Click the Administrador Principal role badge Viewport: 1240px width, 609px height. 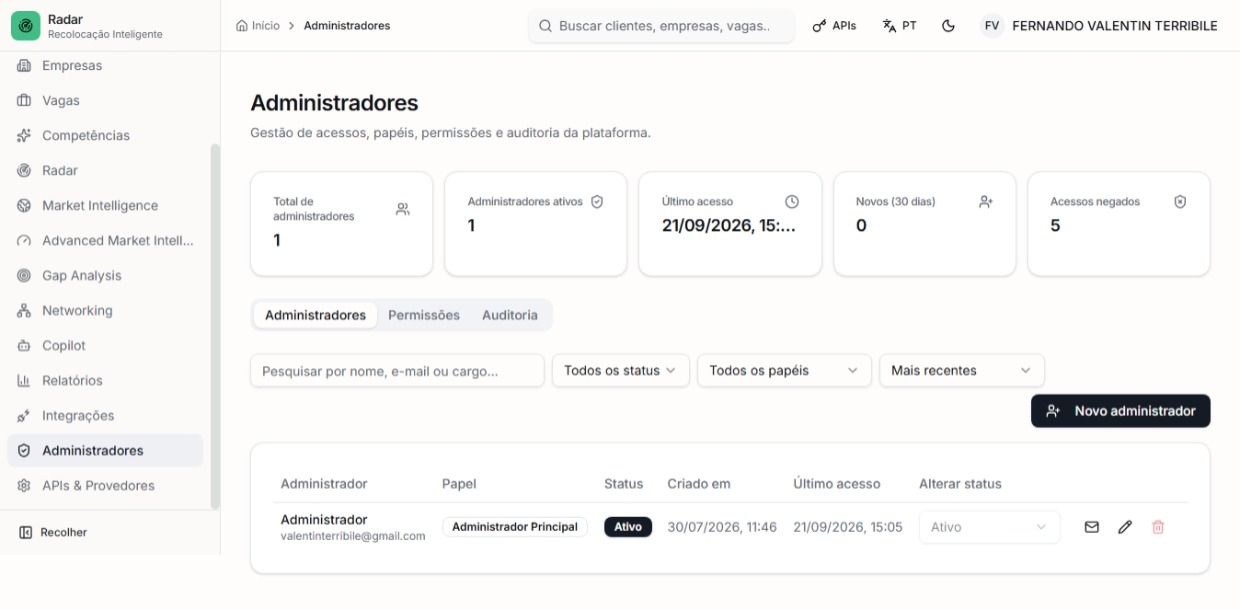point(515,527)
